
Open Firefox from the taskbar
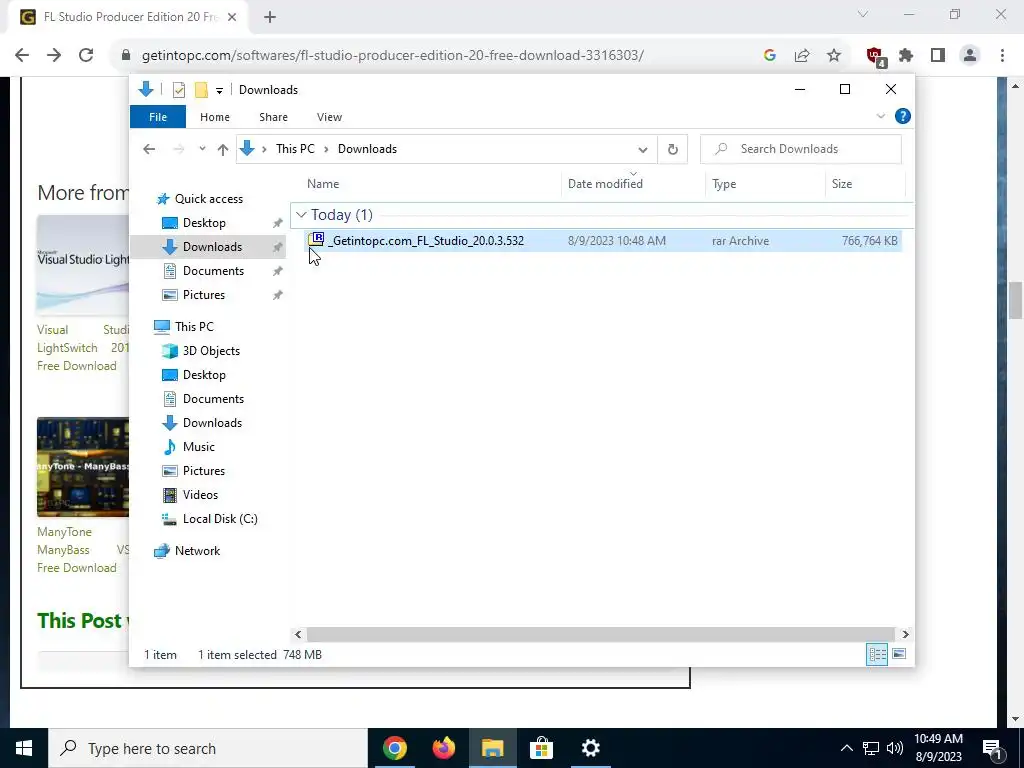pyautogui.click(x=443, y=748)
